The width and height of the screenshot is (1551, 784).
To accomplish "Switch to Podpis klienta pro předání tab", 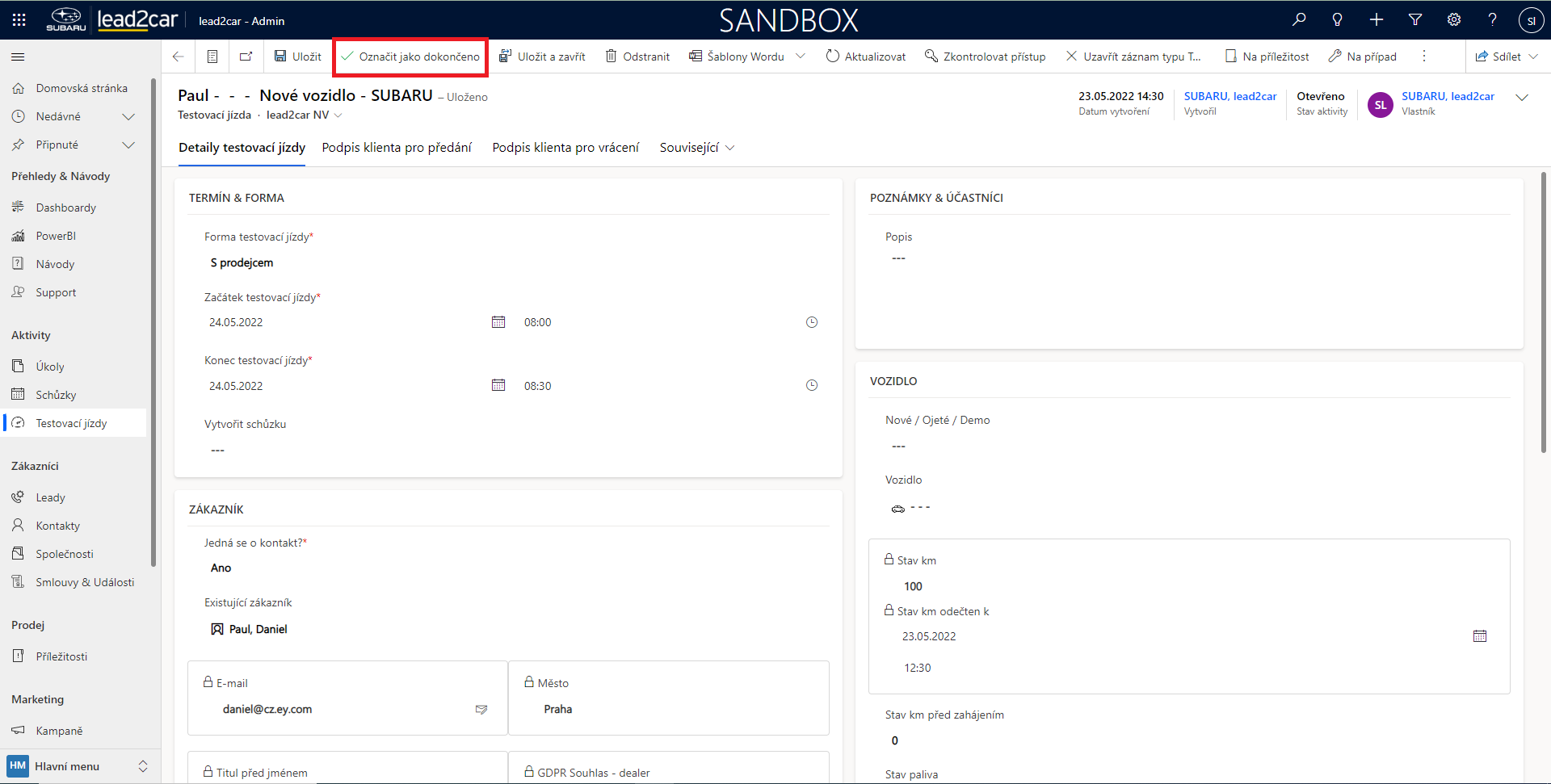I will pyautogui.click(x=397, y=148).
